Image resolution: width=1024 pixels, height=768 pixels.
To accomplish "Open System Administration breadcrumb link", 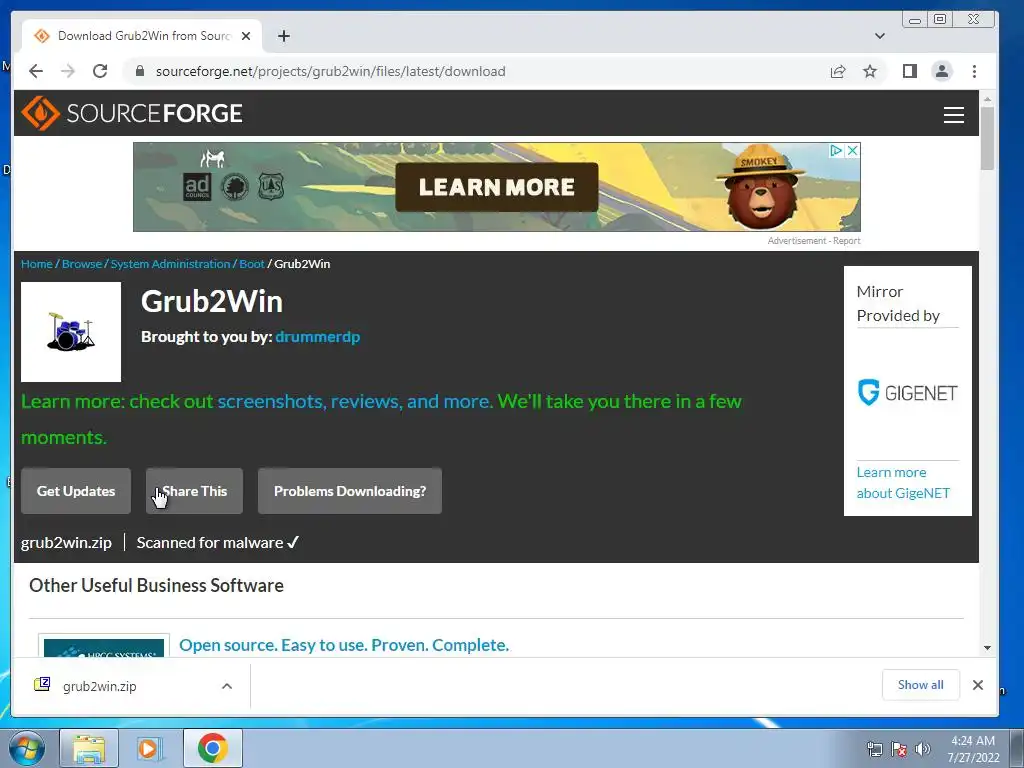I will pos(170,264).
